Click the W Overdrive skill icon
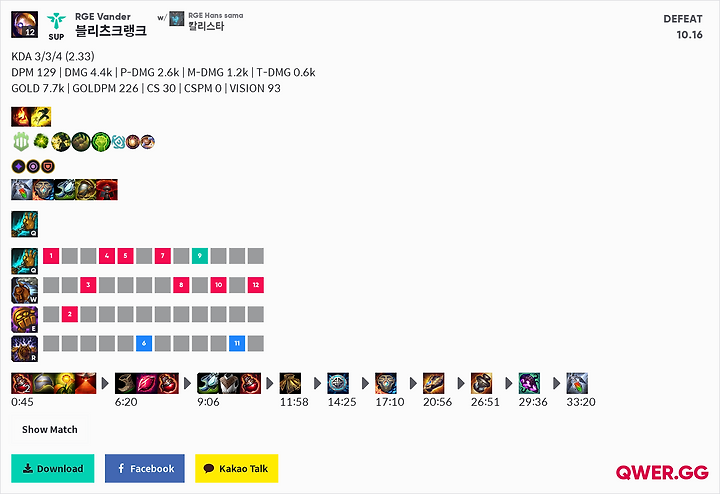Image resolution: width=720 pixels, height=494 pixels. 24,290
